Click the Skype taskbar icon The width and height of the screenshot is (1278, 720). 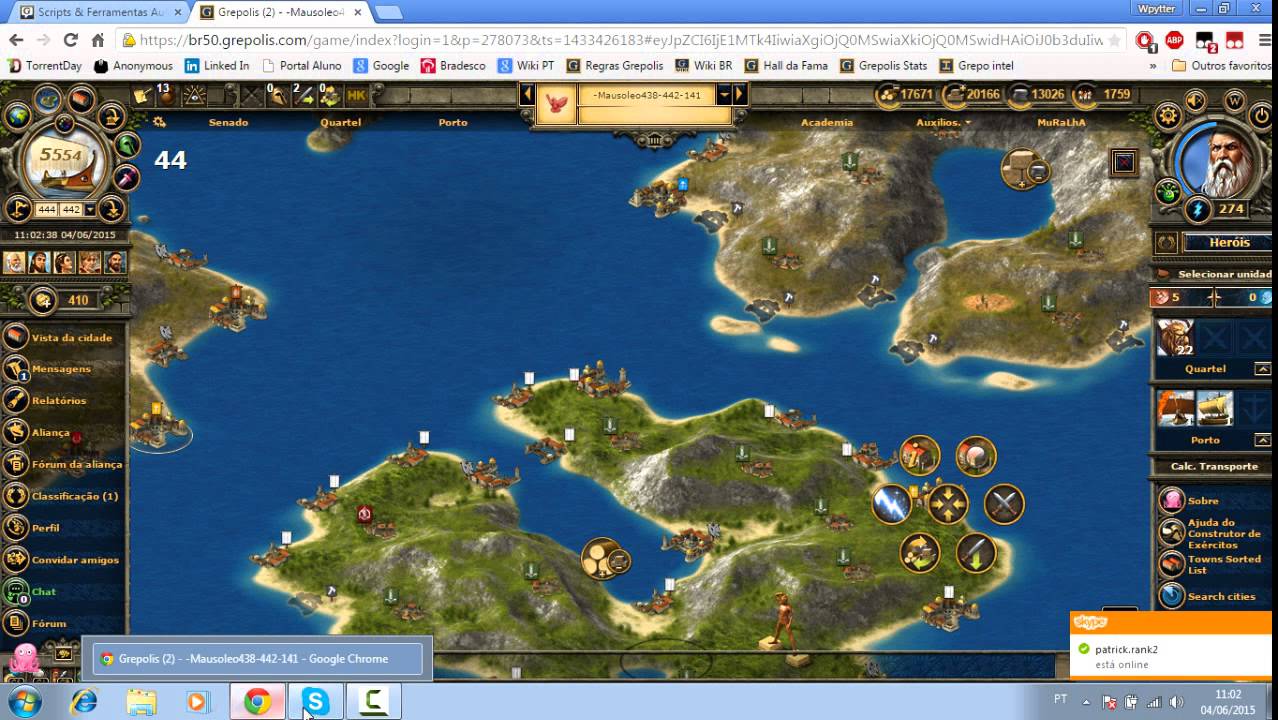point(316,702)
